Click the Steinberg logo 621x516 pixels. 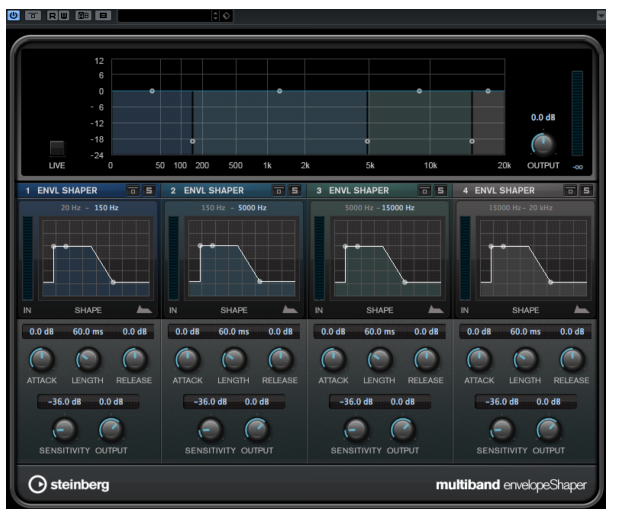click(70, 485)
